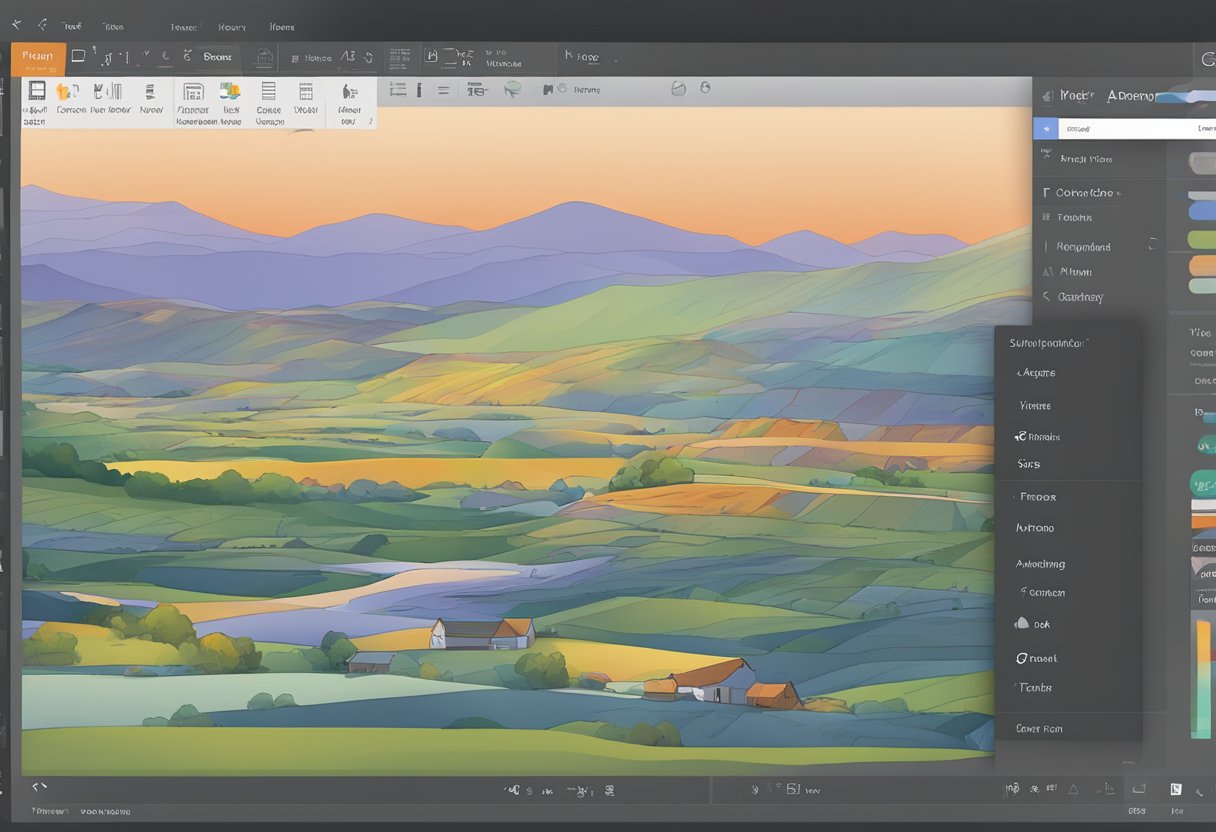Click the yellow-green image icon in the ribbon
The width and height of the screenshot is (1216, 832).
(230, 91)
